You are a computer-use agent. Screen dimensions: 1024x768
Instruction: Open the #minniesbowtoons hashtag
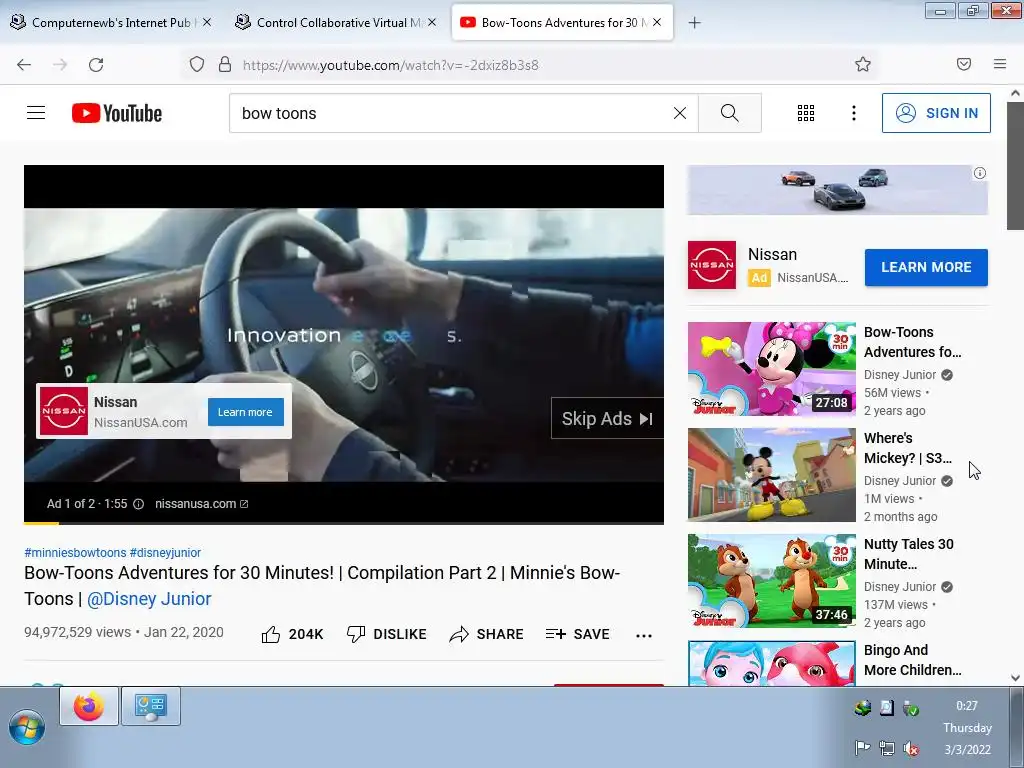pos(75,552)
